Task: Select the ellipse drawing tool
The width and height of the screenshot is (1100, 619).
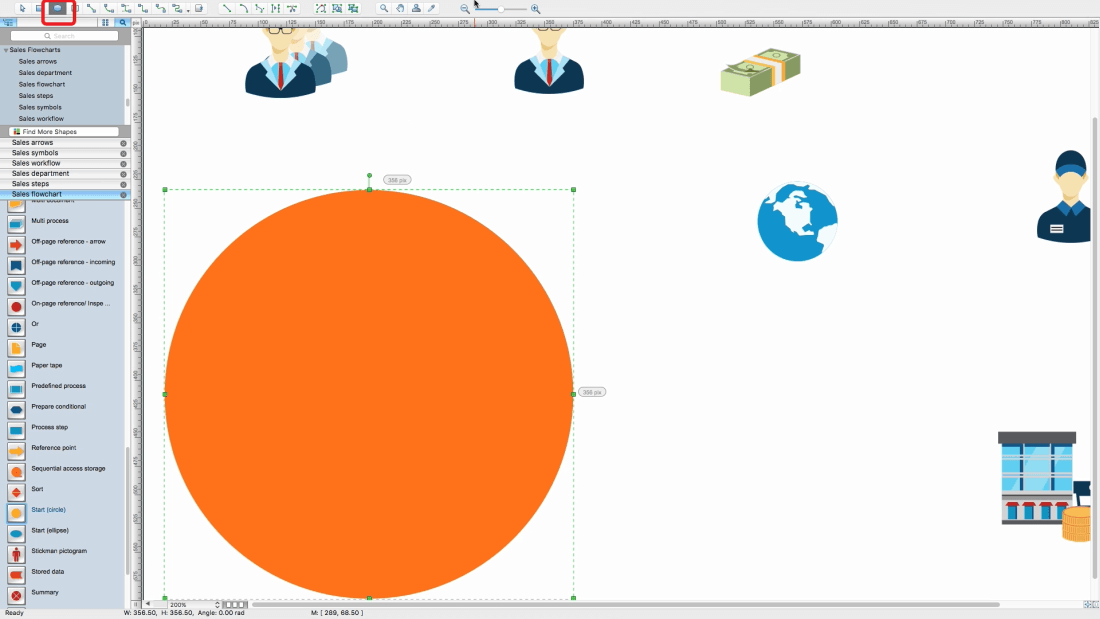Action: point(58,8)
